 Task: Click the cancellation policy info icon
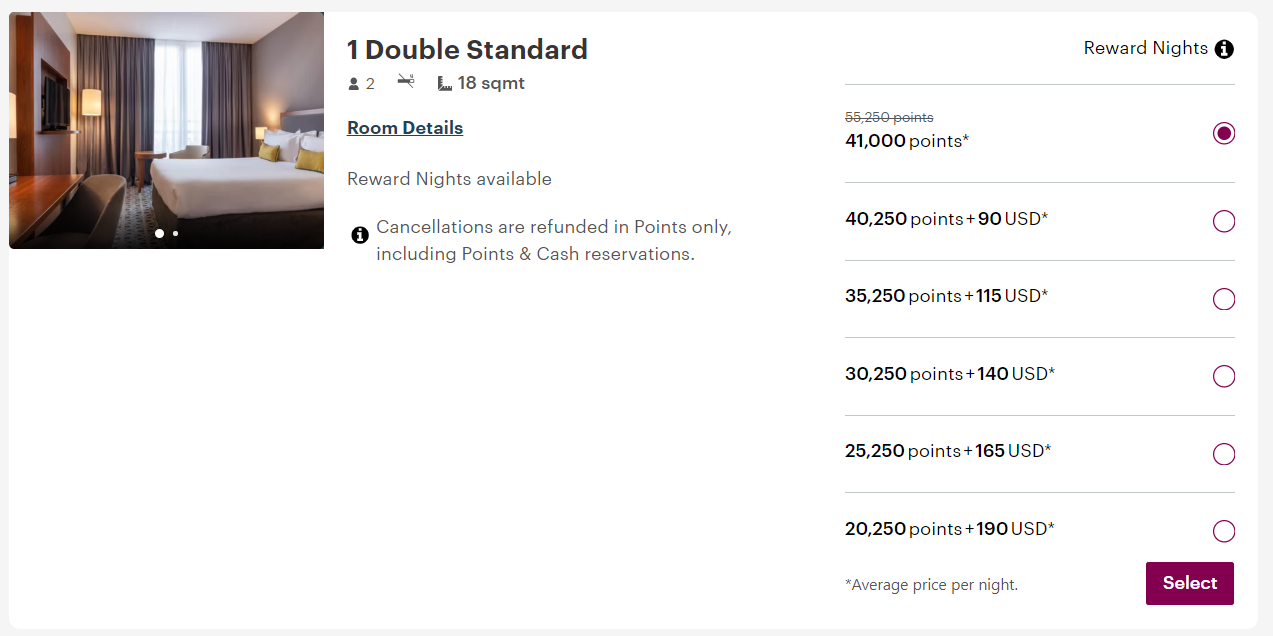pos(360,235)
